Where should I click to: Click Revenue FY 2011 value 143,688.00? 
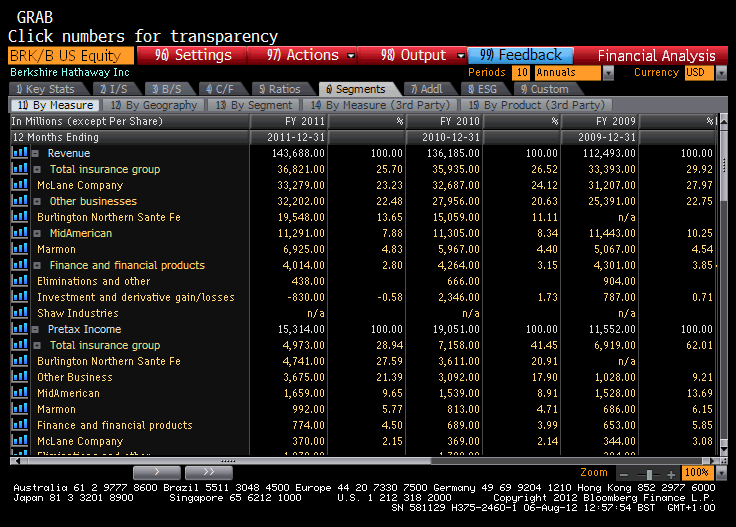(298, 153)
